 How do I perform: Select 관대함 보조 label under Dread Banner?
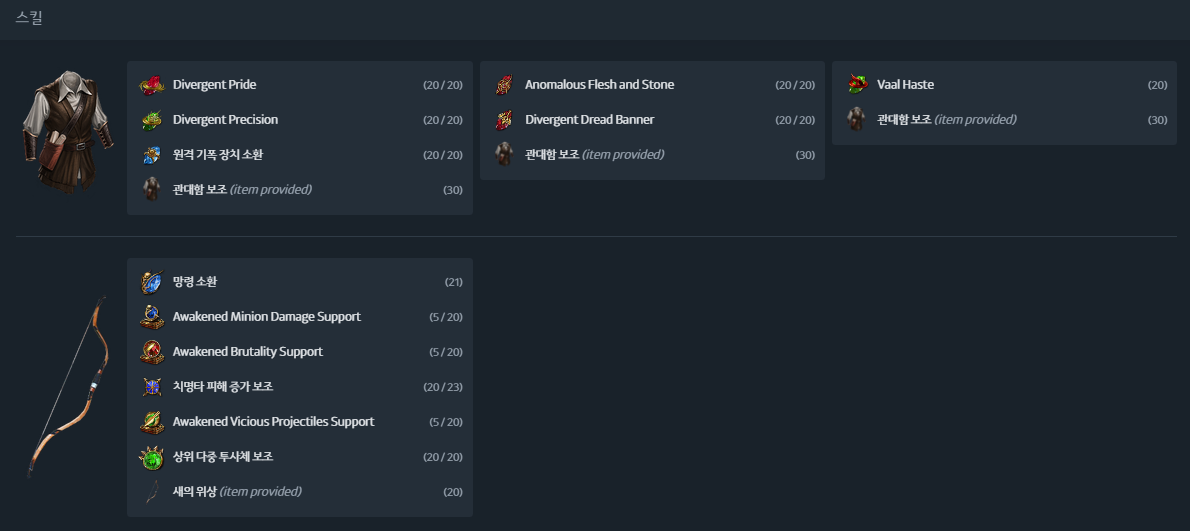tap(595, 155)
